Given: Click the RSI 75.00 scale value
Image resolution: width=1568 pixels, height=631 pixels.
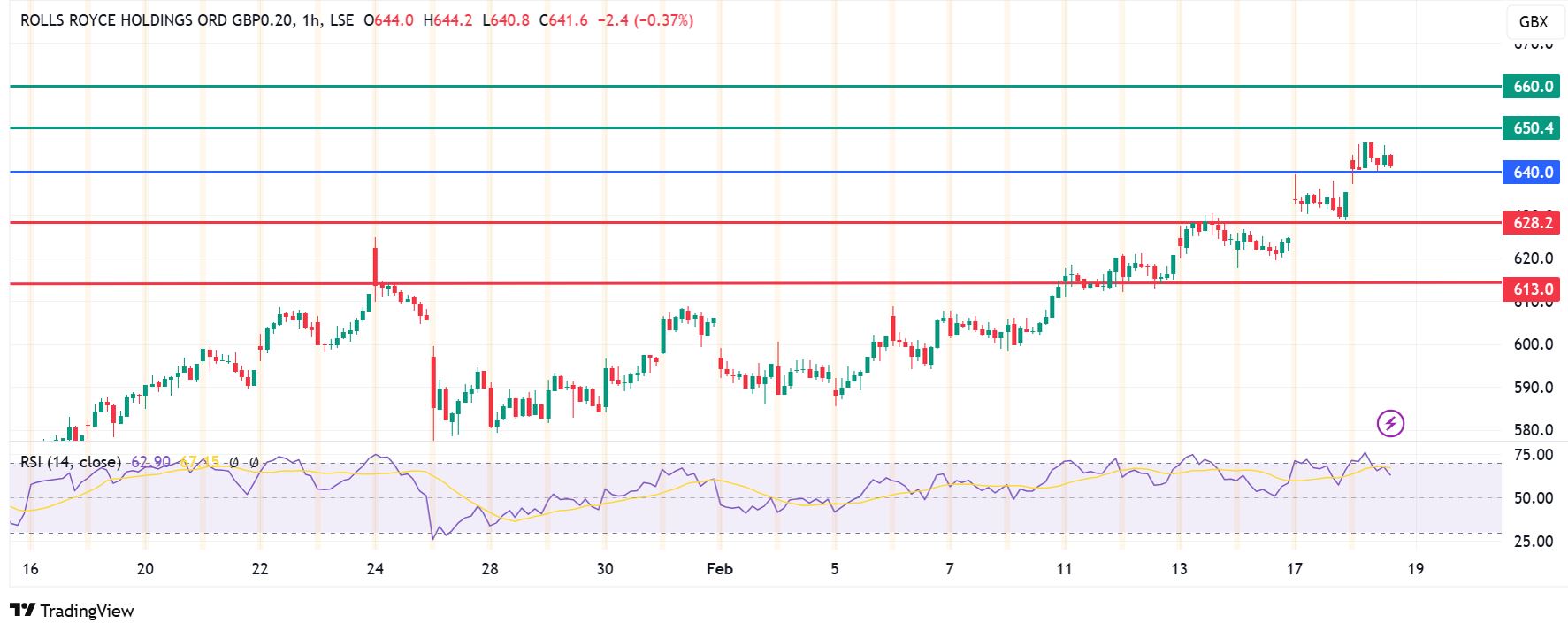Looking at the screenshot, I should [x=1534, y=455].
